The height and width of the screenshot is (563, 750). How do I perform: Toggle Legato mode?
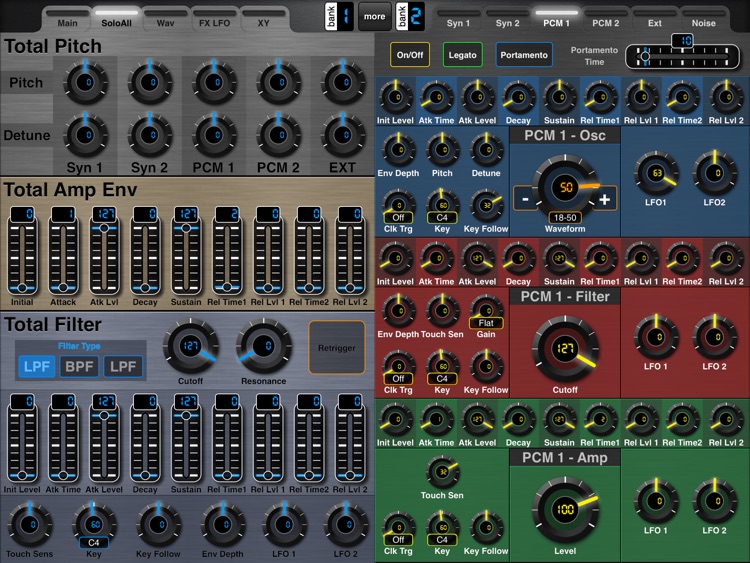pos(463,55)
